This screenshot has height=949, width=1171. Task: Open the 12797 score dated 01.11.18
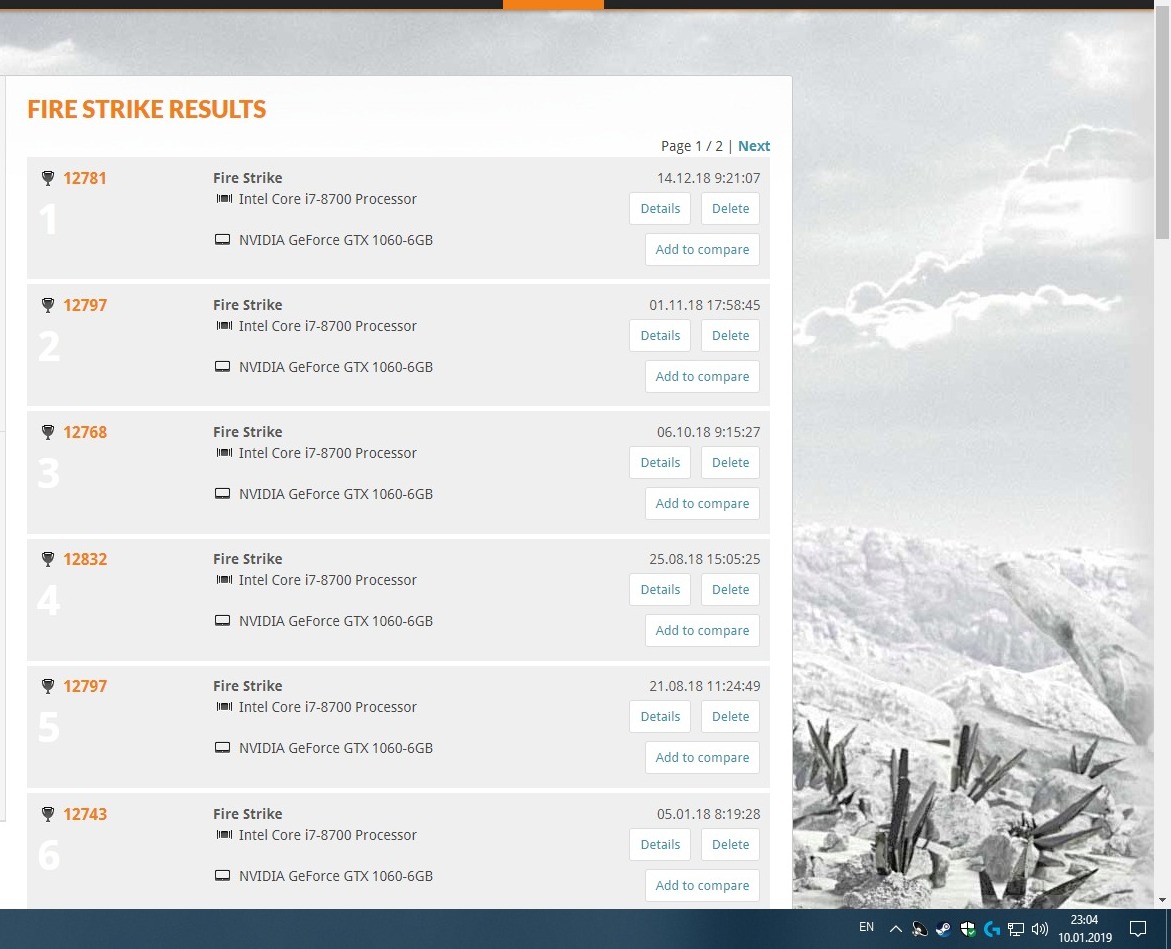(x=84, y=305)
